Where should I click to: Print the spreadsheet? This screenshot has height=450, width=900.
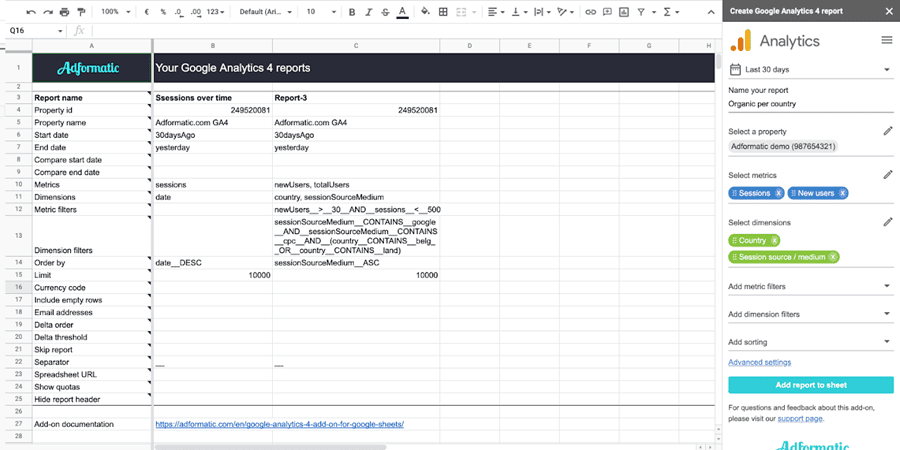pyautogui.click(x=64, y=11)
